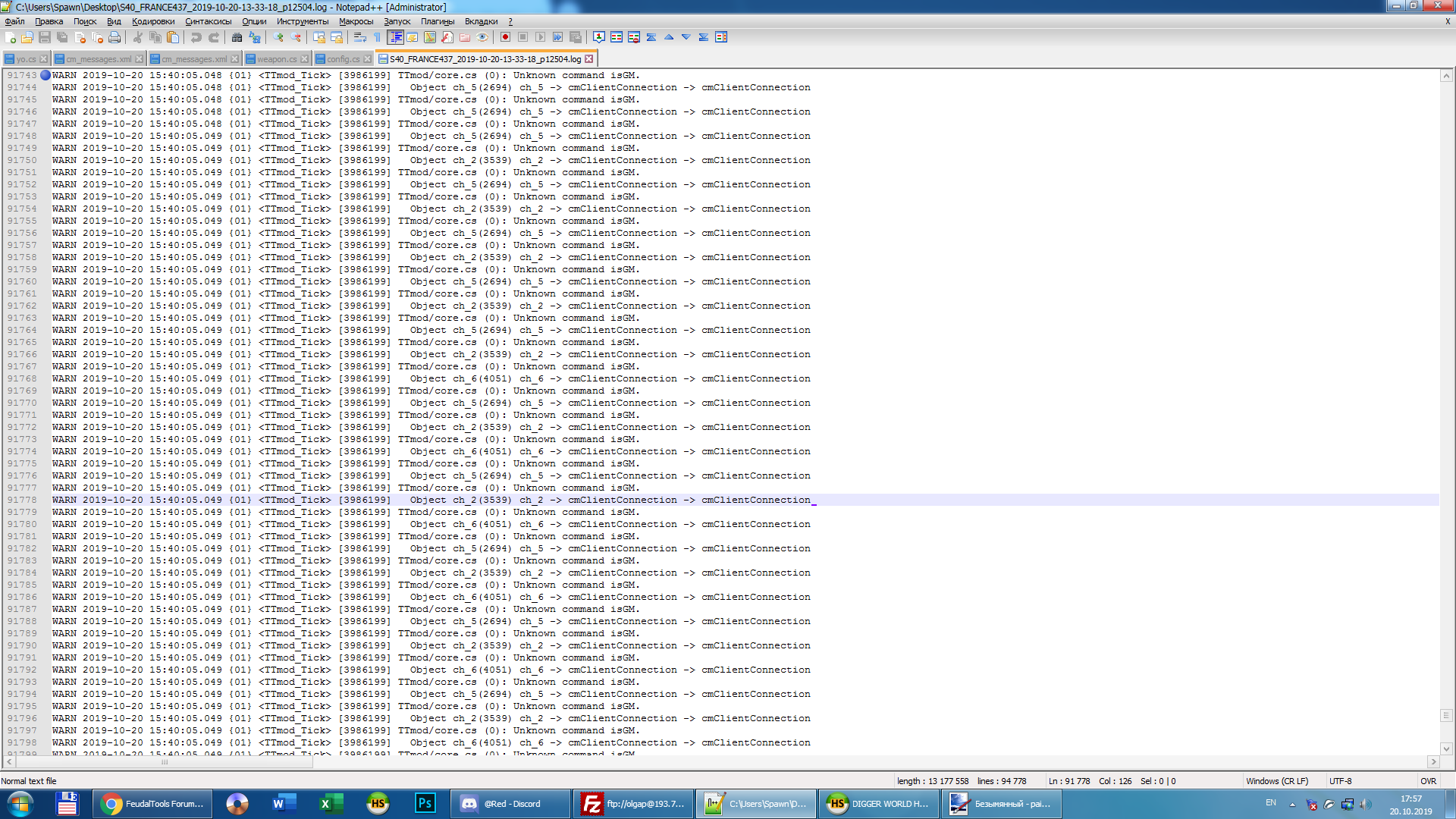
Task: Open the Кодировки menu
Action: point(153,21)
